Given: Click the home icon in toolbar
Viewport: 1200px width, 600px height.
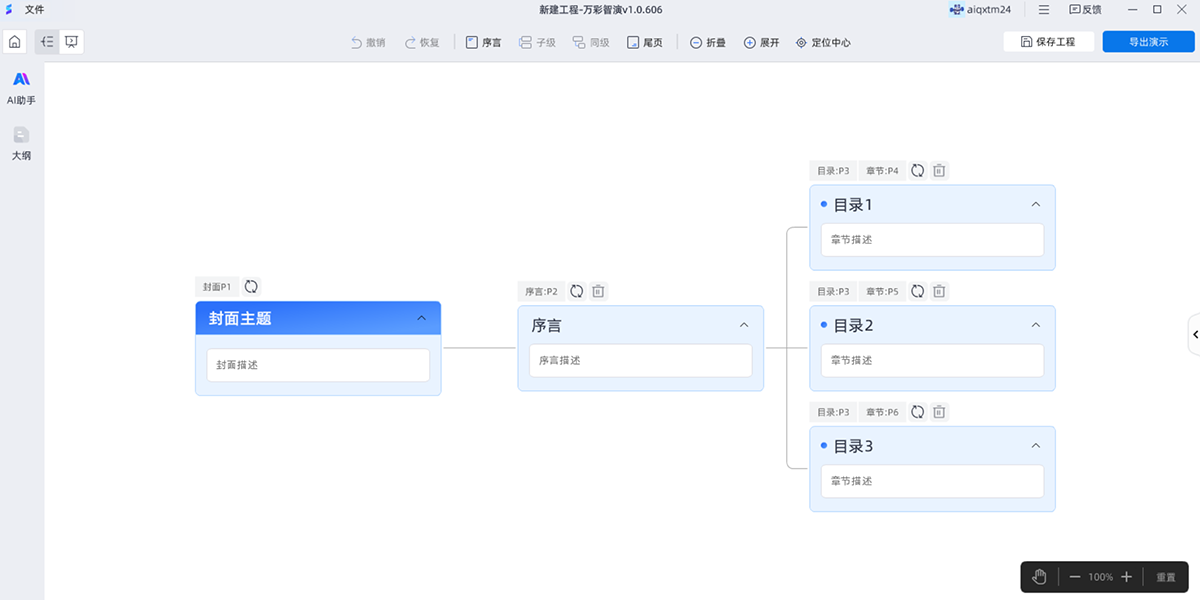Looking at the screenshot, I should (x=15, y=42).
